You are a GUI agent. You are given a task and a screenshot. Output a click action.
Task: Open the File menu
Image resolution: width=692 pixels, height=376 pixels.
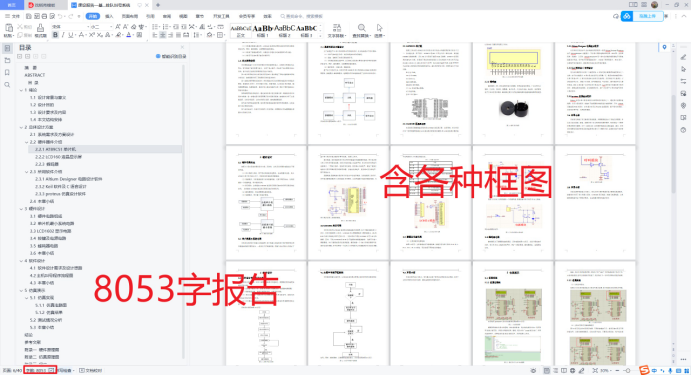click(12, 16)
